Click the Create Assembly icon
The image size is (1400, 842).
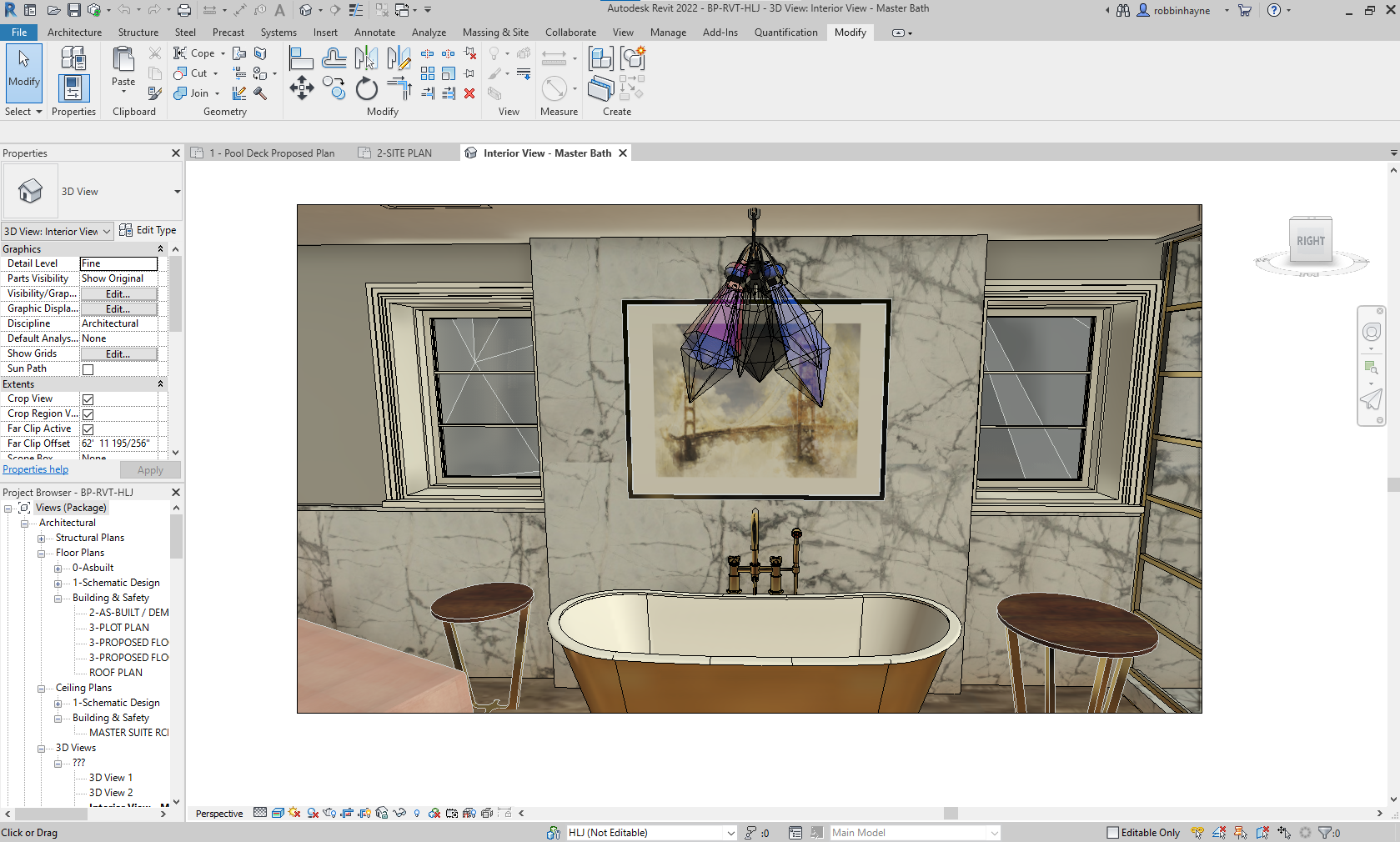point(600,58)
